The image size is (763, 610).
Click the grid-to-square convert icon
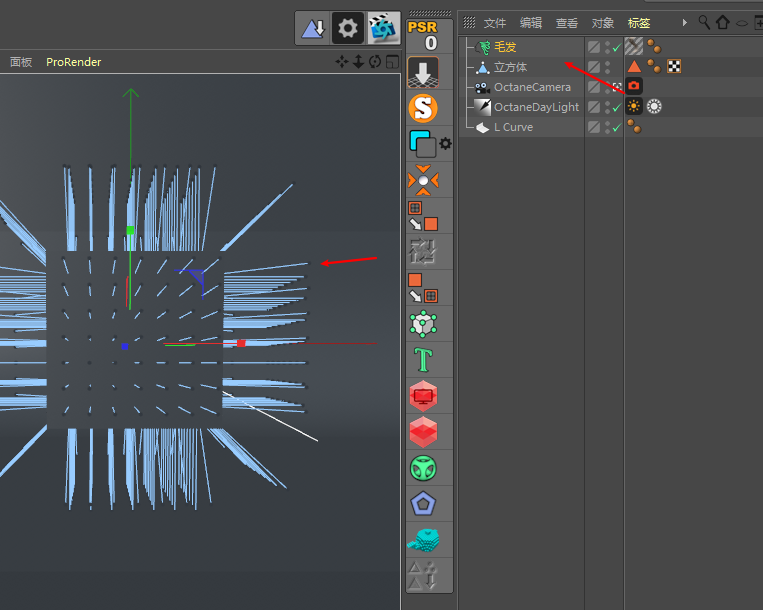click(423, 216)
